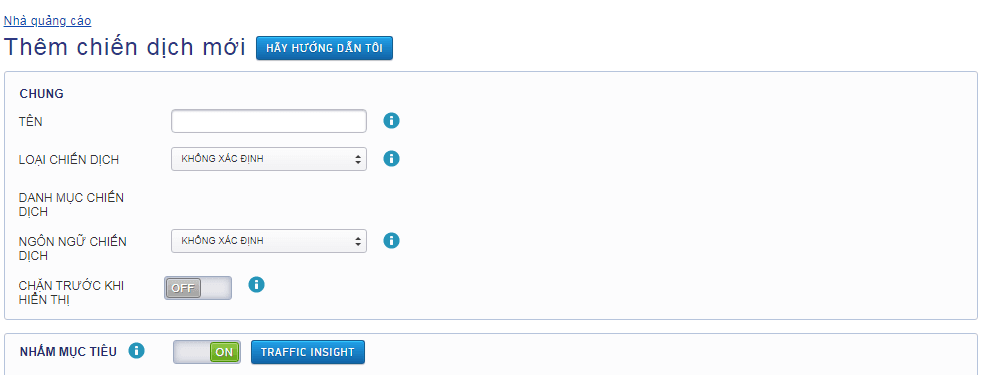983x375 pixels.
Task: Click the Thêm chiến dịch mới heading
Action: point(125,47)
